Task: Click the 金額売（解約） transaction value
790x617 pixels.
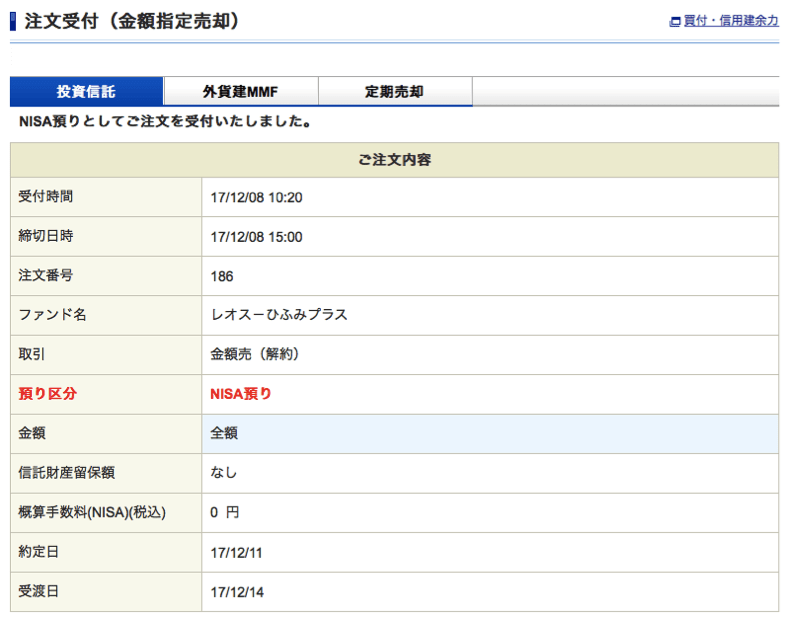Action: [x=255, y=354]
